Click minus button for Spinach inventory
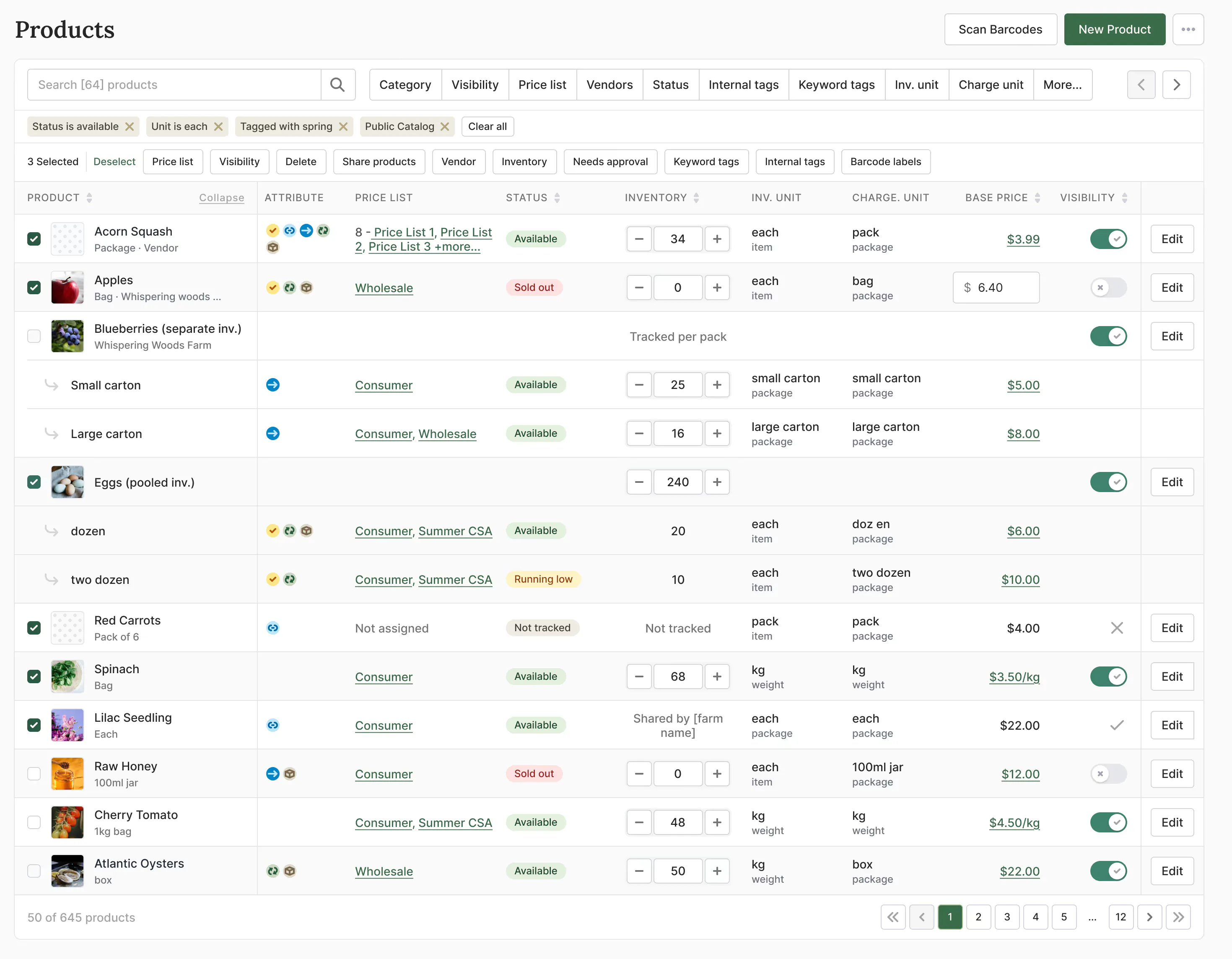This screenshot has height=959, width=1232. [x=639, y=676]
